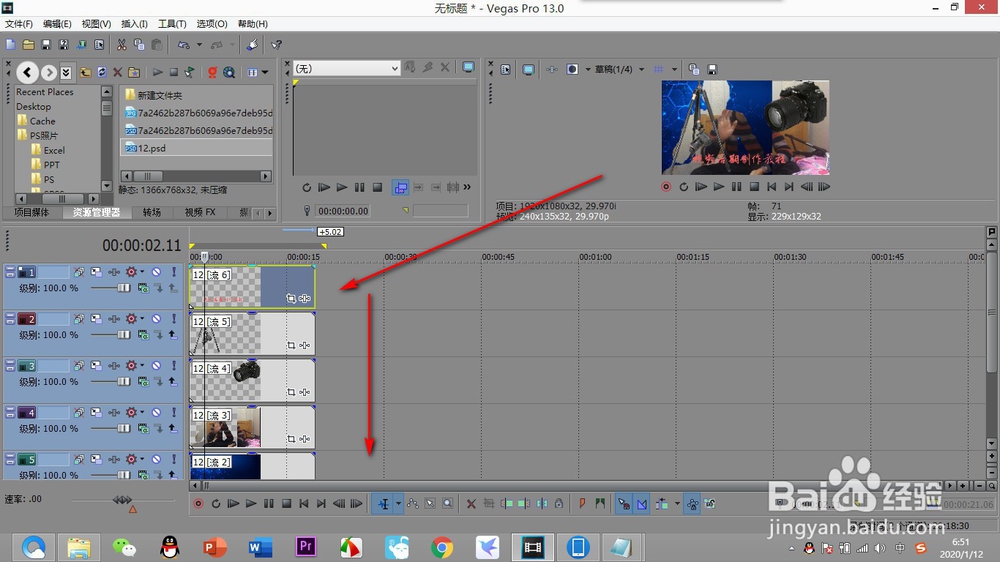Switch to the 视频 FX tab
Screen dimensions: 1000x562
[200, 212]
